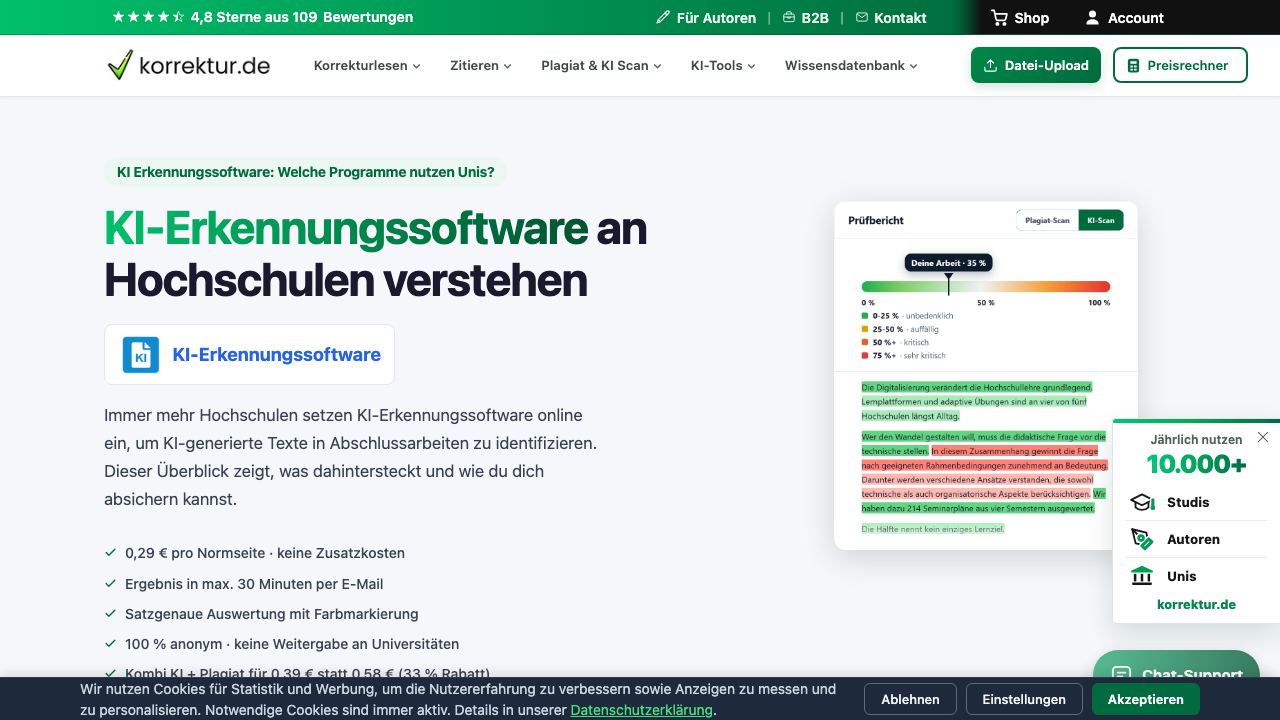The image size is (1280, 720).
Task: Open the shopping cart icon
Action: (x=999, y=18)
